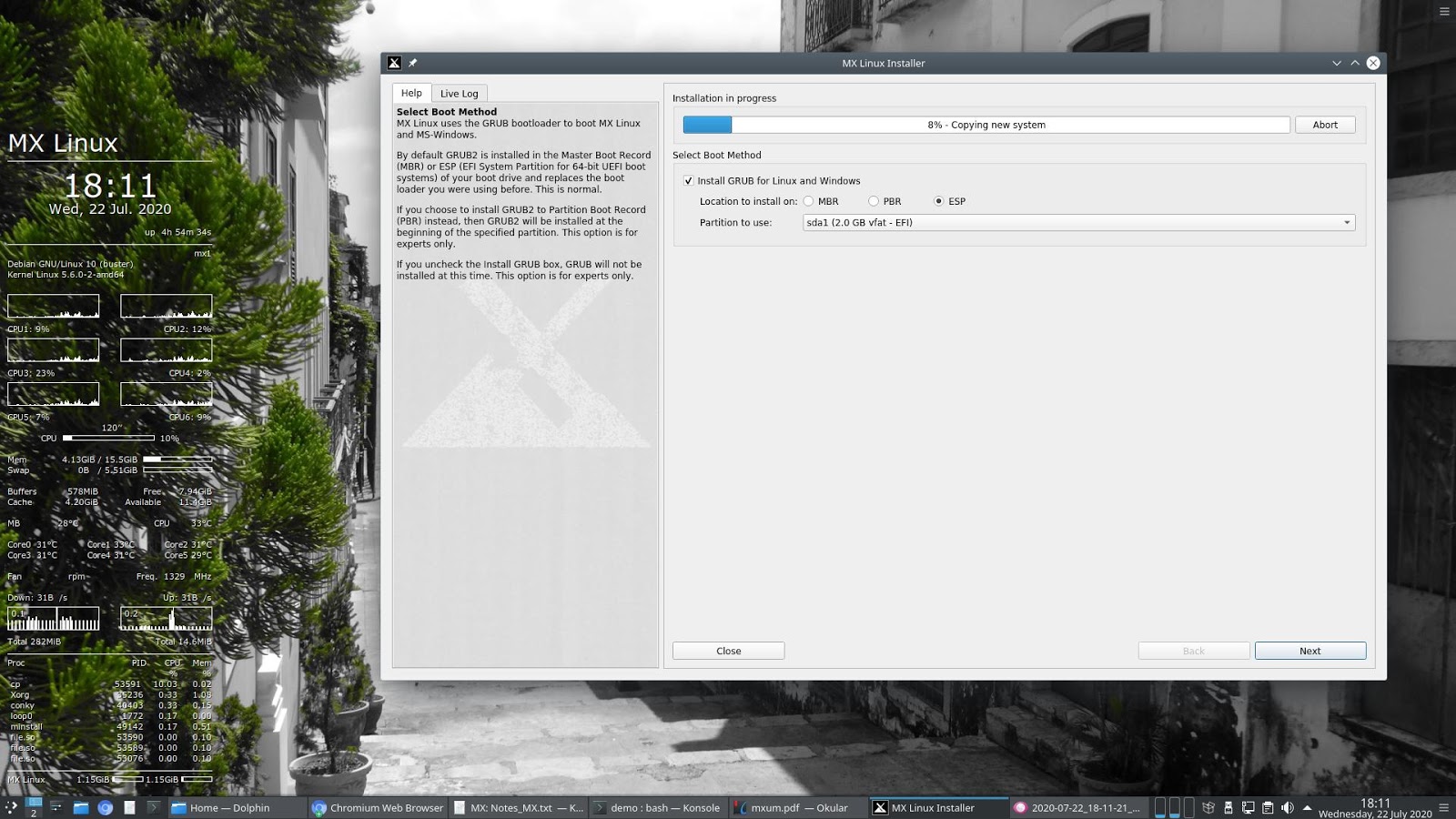The image size is (1456, 819).
Task: Switch to mxum.pdf Okular window
Action: (798, 807)
